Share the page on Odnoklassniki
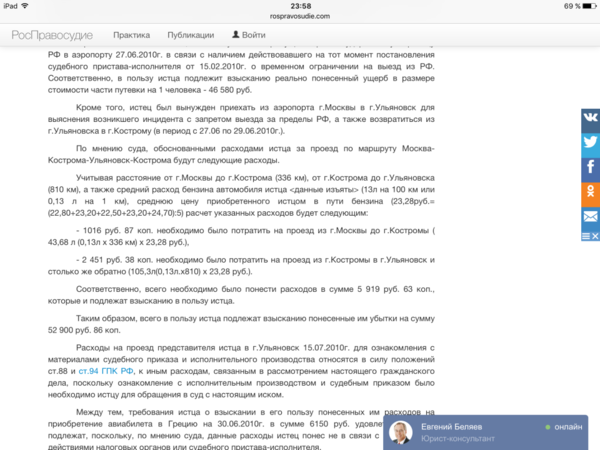This screenshot has width=600, height=450. pos(590,191)
